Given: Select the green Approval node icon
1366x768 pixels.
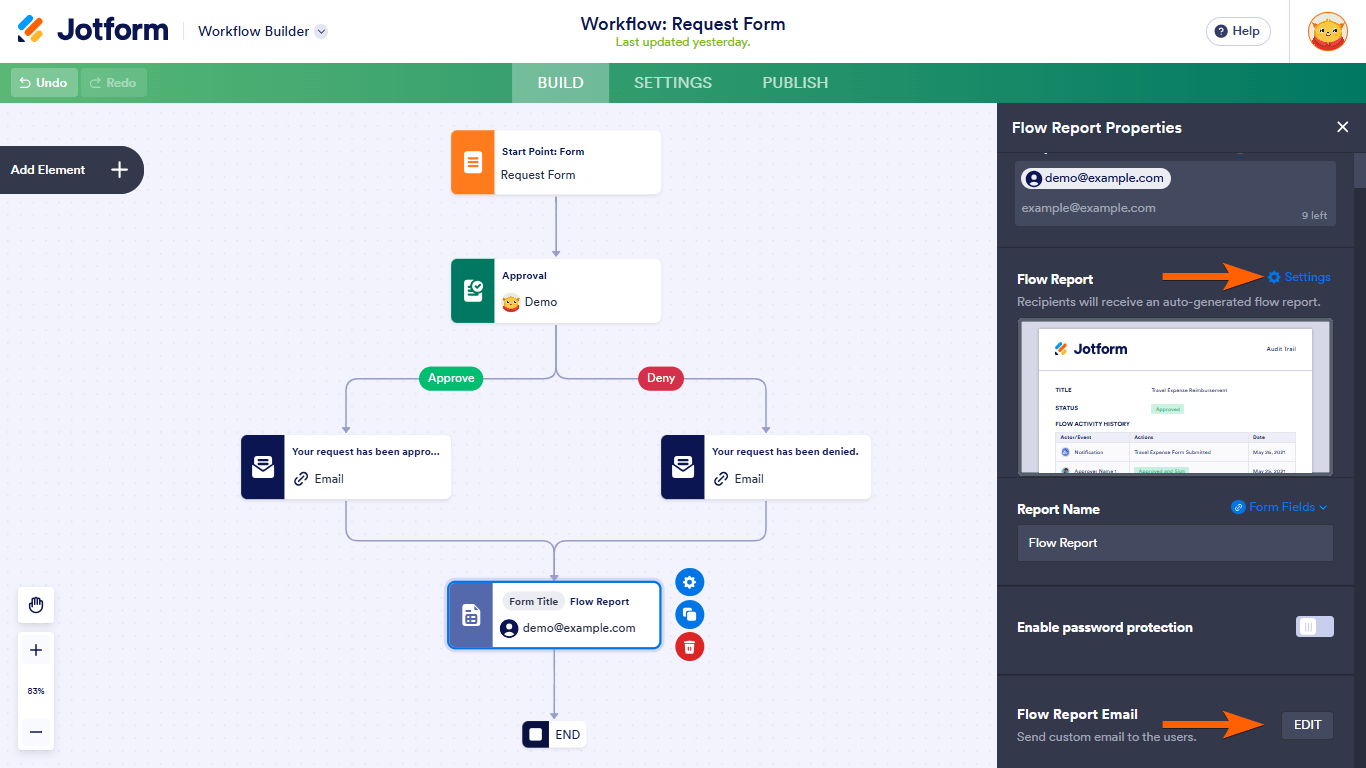Looking at the screenshot, I should (x=473, y=291).
